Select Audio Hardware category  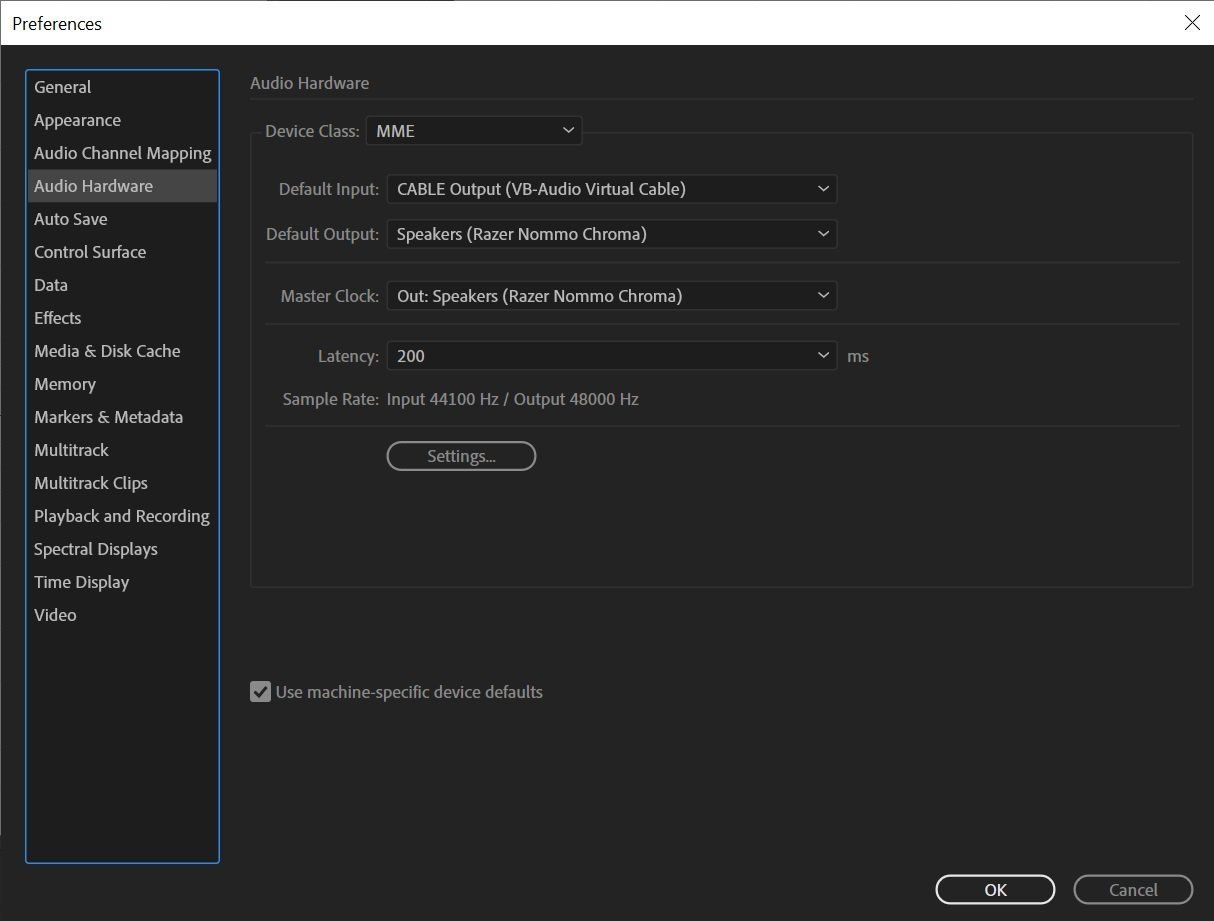click(122, 186)
